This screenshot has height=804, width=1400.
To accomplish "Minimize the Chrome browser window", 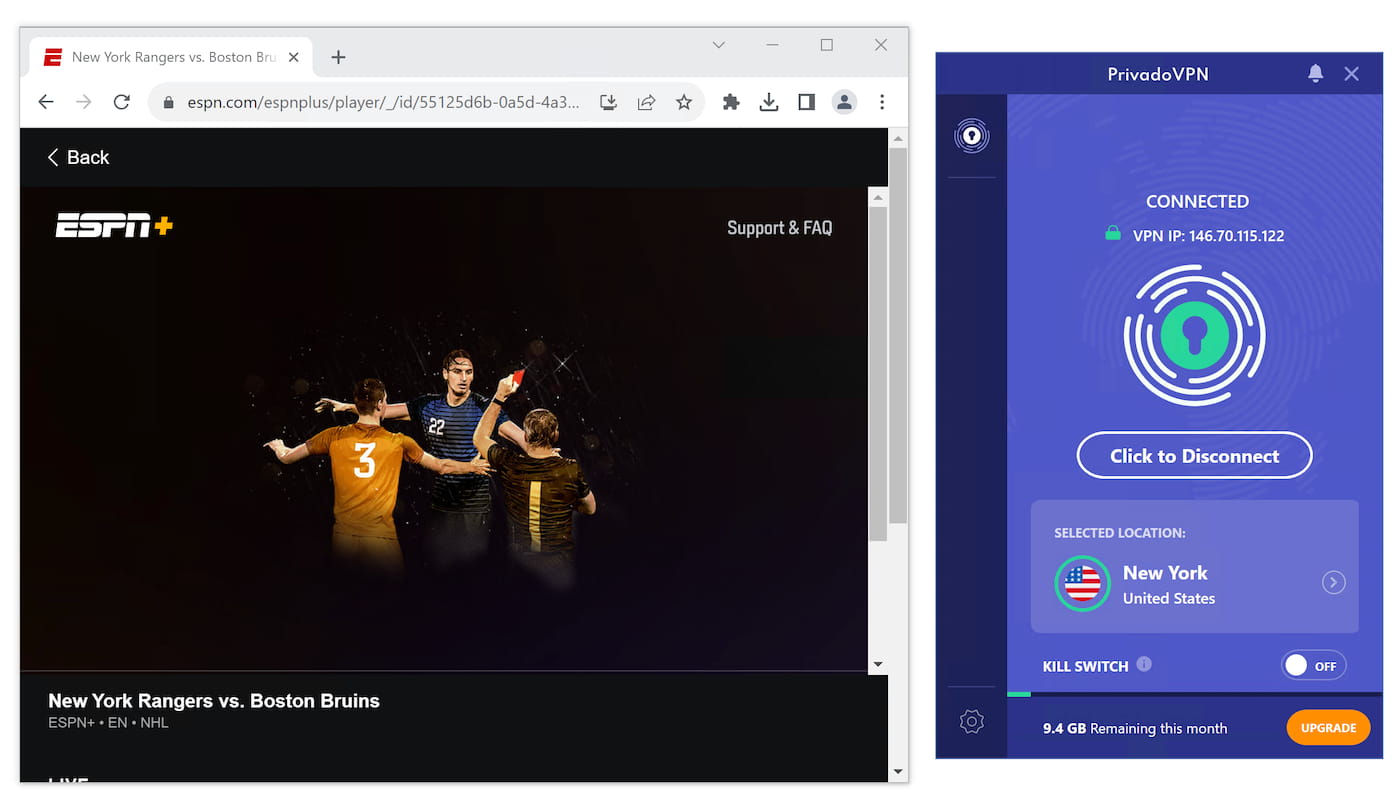I will (772, 45).
